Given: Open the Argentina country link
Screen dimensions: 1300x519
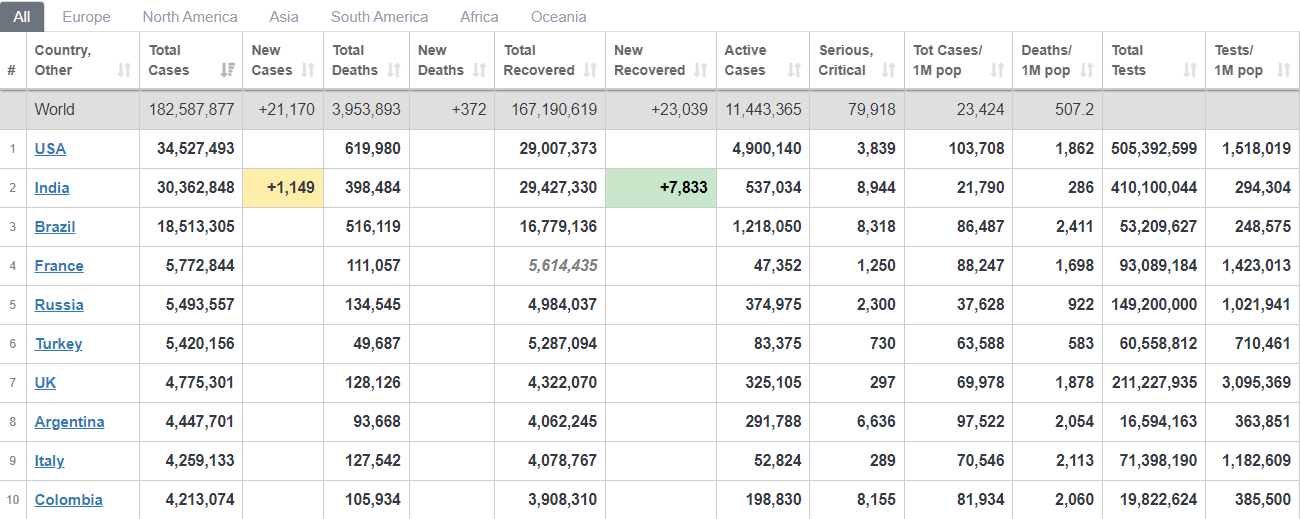Looking at the screenshot, I should tap(69, 422).
